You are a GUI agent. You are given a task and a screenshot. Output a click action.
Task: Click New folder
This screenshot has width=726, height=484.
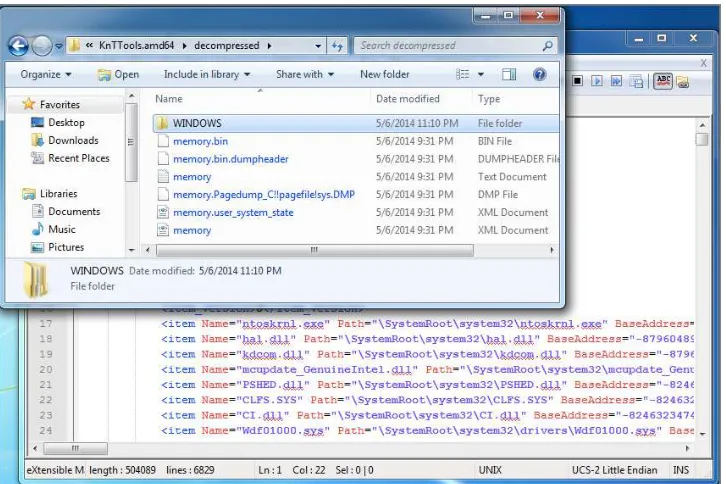[x=384, y=74]
